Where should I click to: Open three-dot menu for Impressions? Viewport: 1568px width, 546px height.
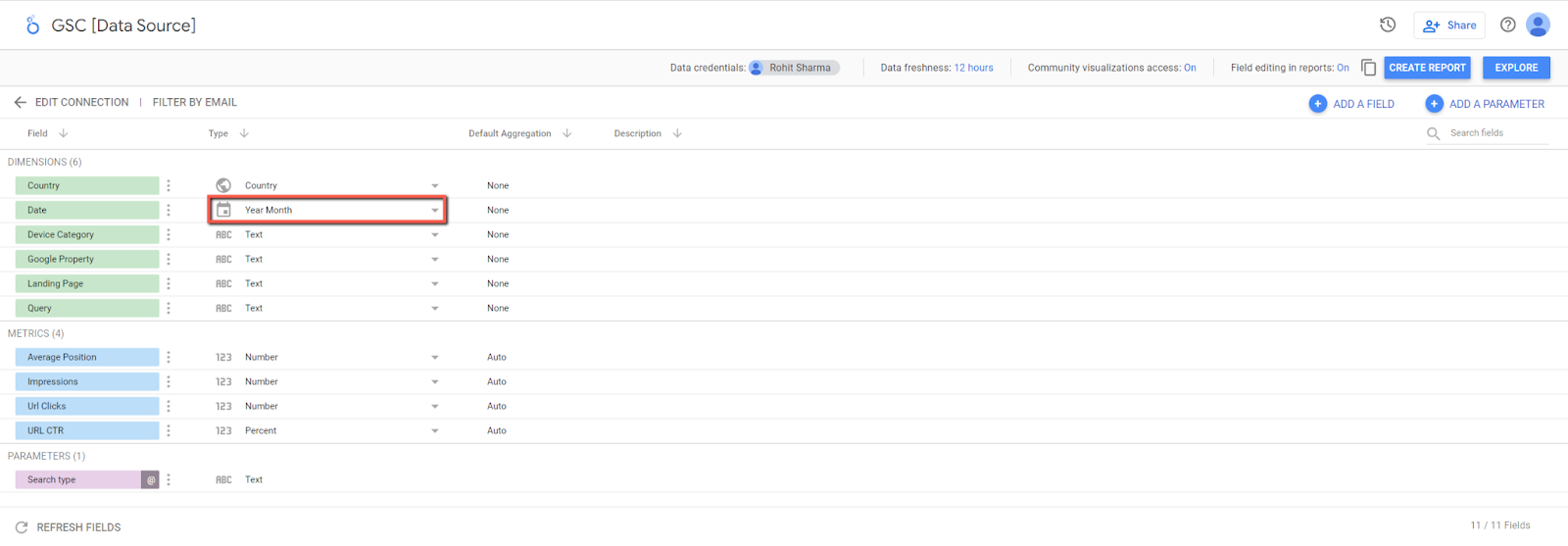tap(169, 381)
